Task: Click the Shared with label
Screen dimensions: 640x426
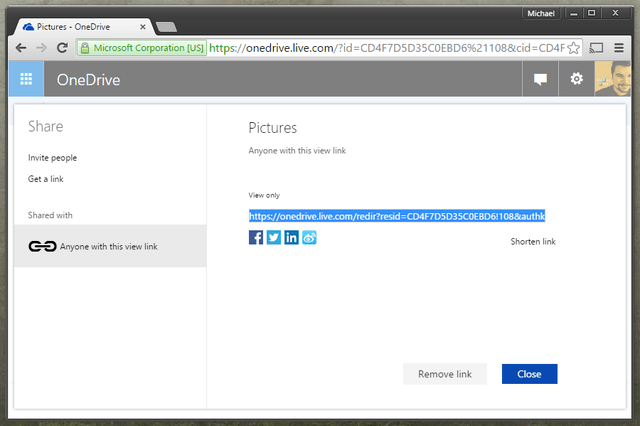Action: point(50,215)
